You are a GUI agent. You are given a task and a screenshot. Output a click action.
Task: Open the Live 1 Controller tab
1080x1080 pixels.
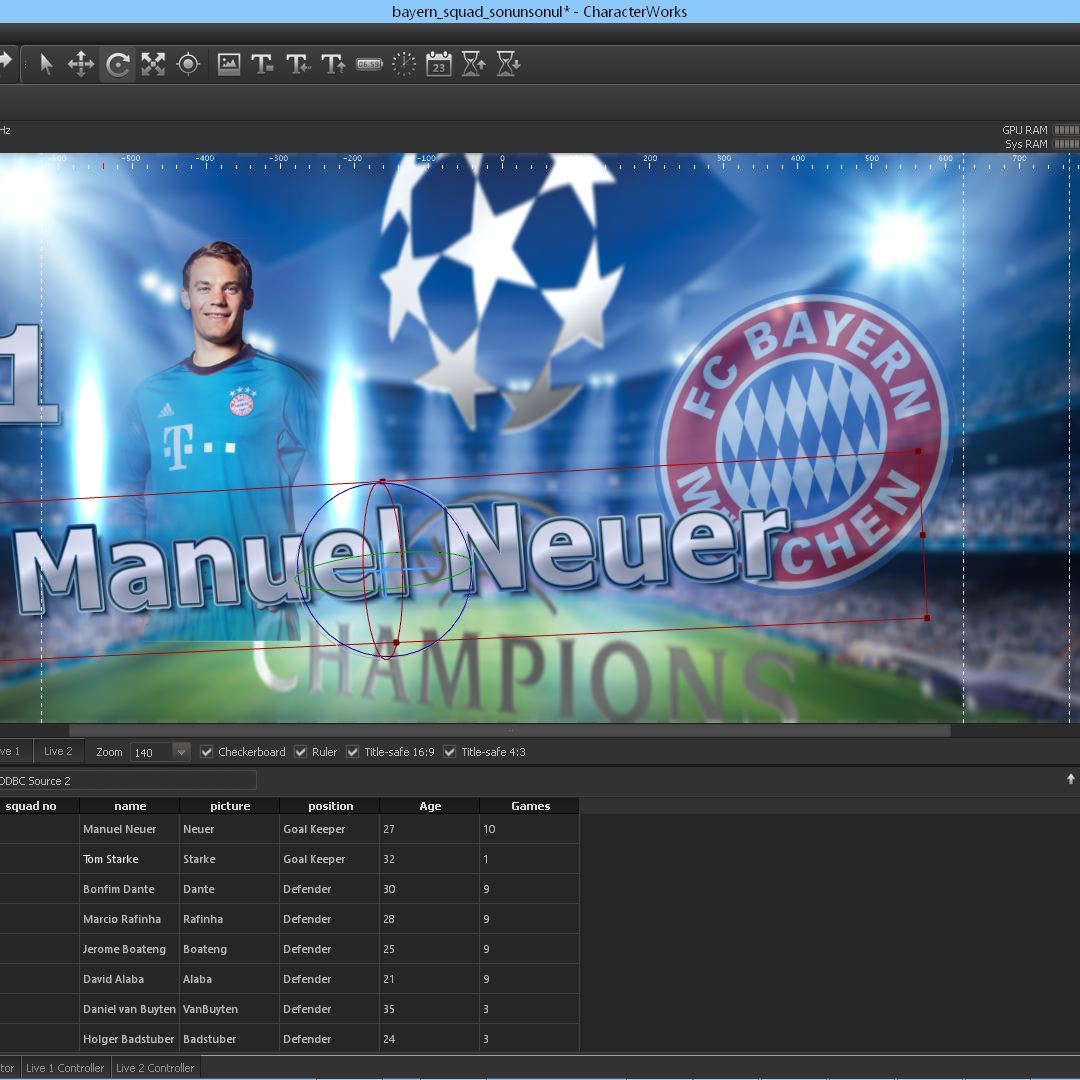[65, 1068]
